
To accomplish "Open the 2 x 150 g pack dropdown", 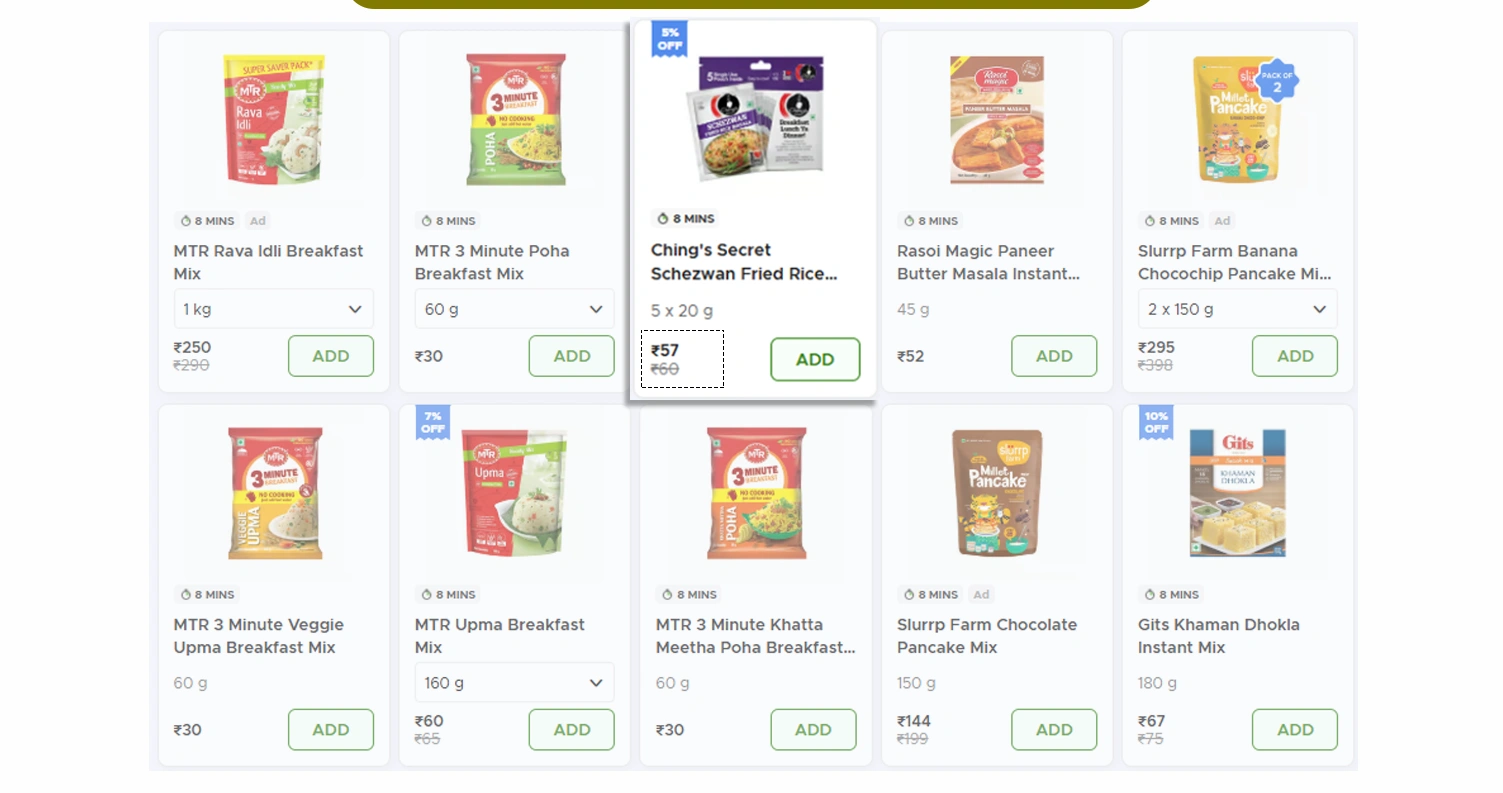I will [1237, 309].
